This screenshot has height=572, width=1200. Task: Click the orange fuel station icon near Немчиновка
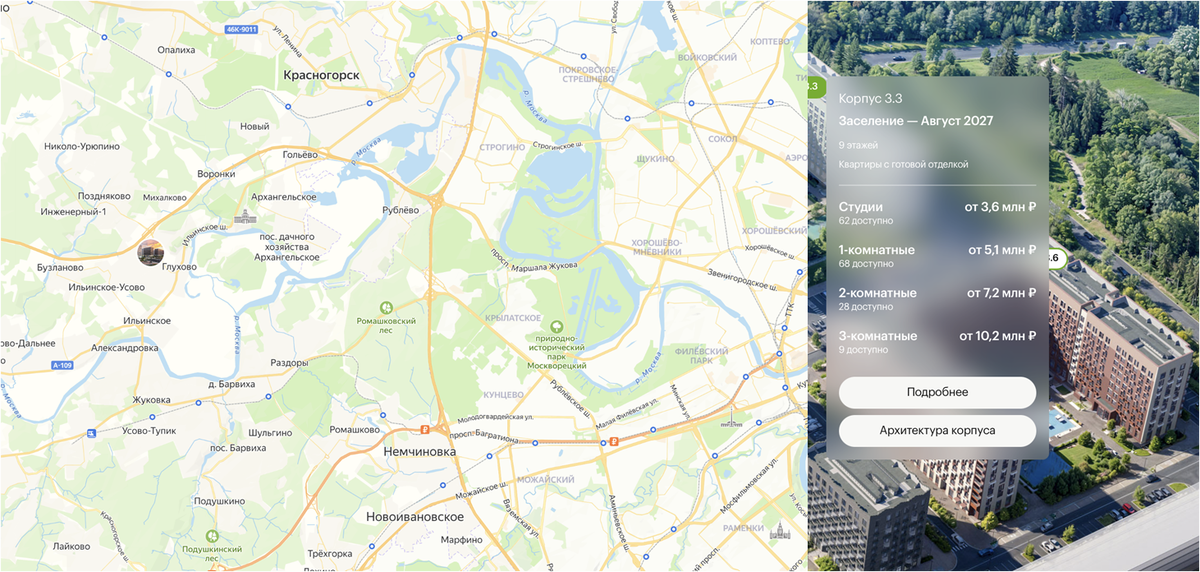[x=425, y=431]
